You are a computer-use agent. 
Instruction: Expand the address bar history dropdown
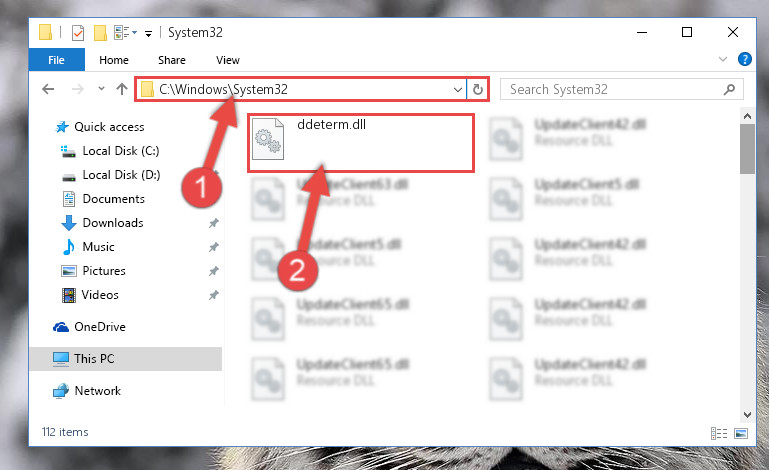pyautogui.click(x=458, y=90)
